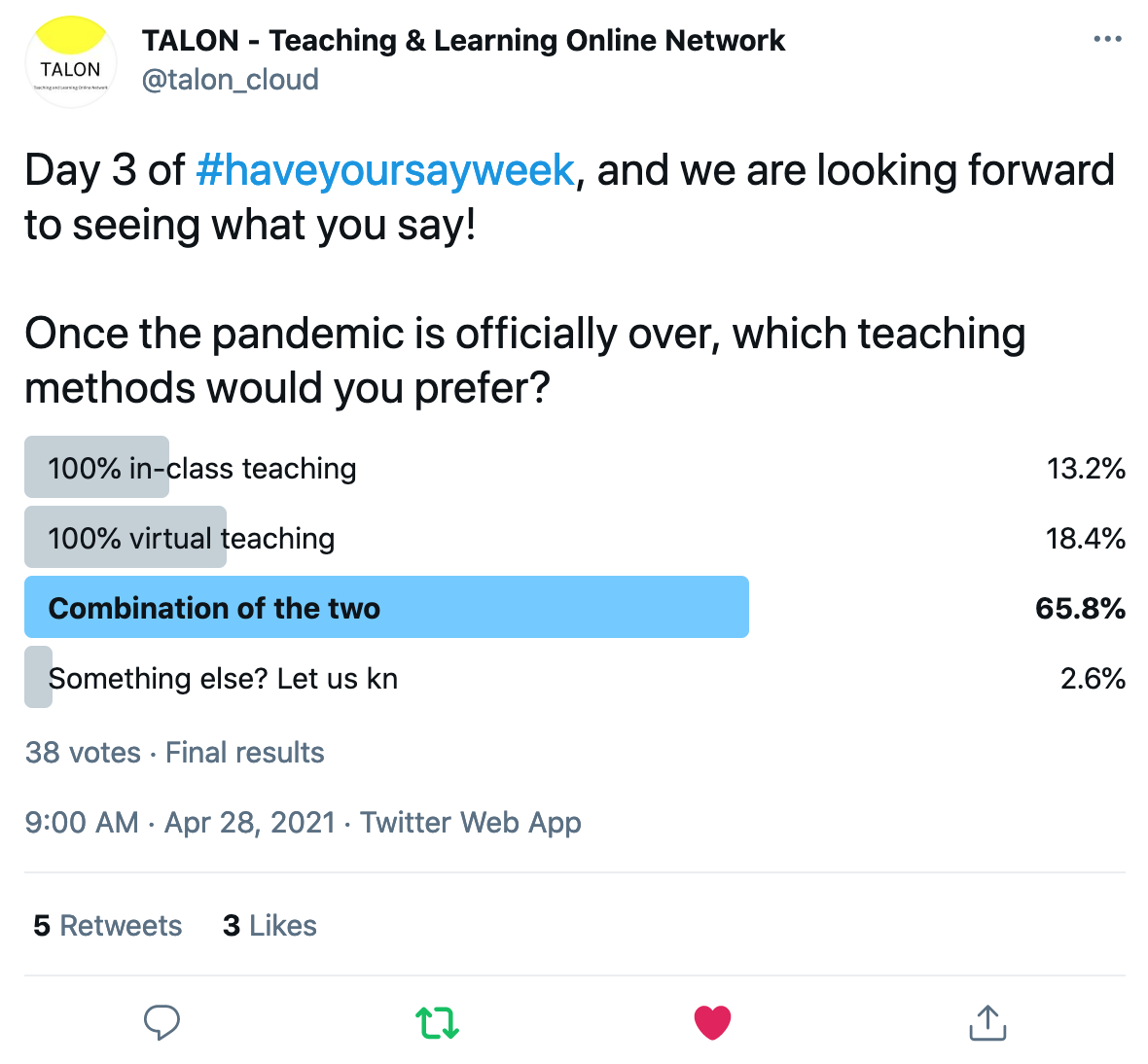
Task: Open the reply comment icon
Action: pos(161,1022)
